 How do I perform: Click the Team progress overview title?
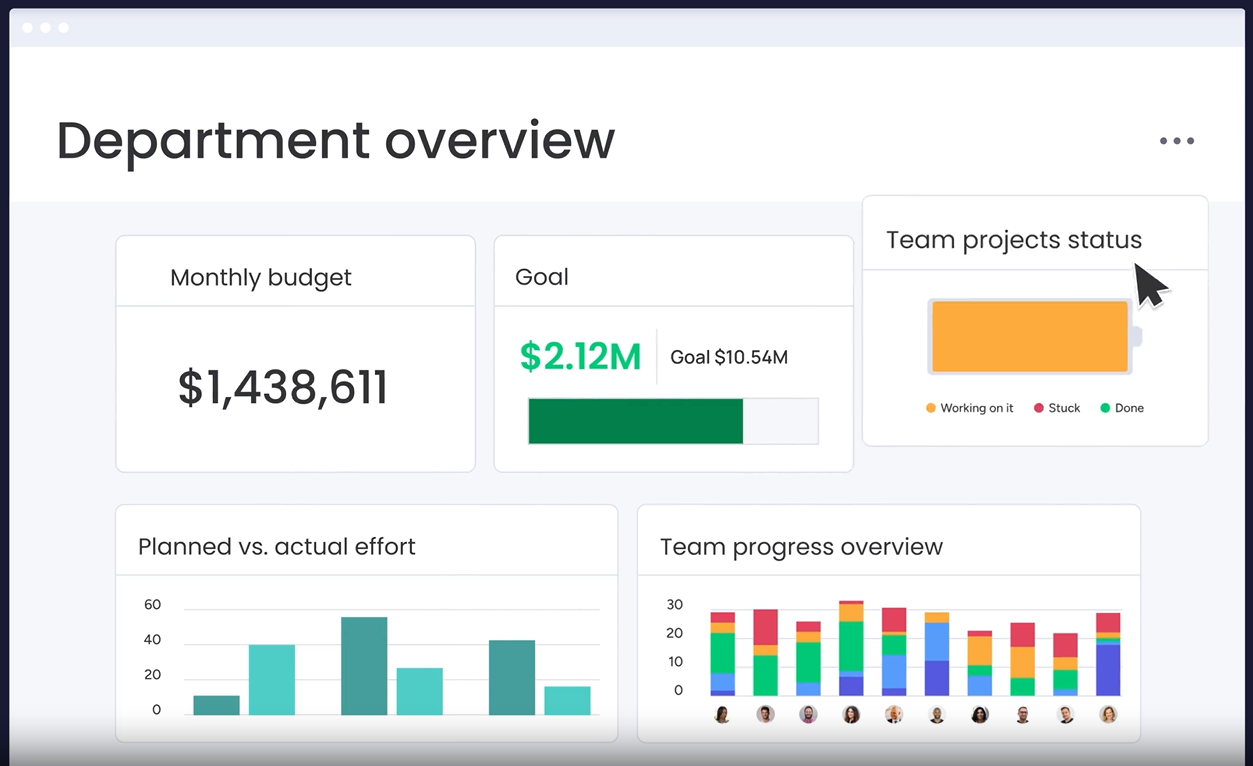[x=801, y=547]
